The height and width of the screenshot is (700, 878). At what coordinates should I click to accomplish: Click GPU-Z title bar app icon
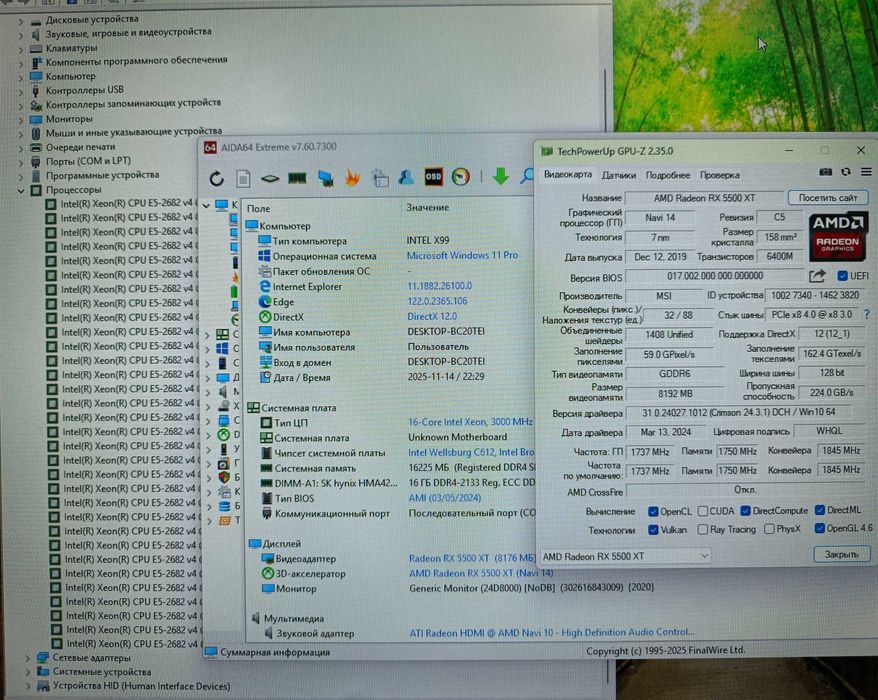[x=547, y=151]
